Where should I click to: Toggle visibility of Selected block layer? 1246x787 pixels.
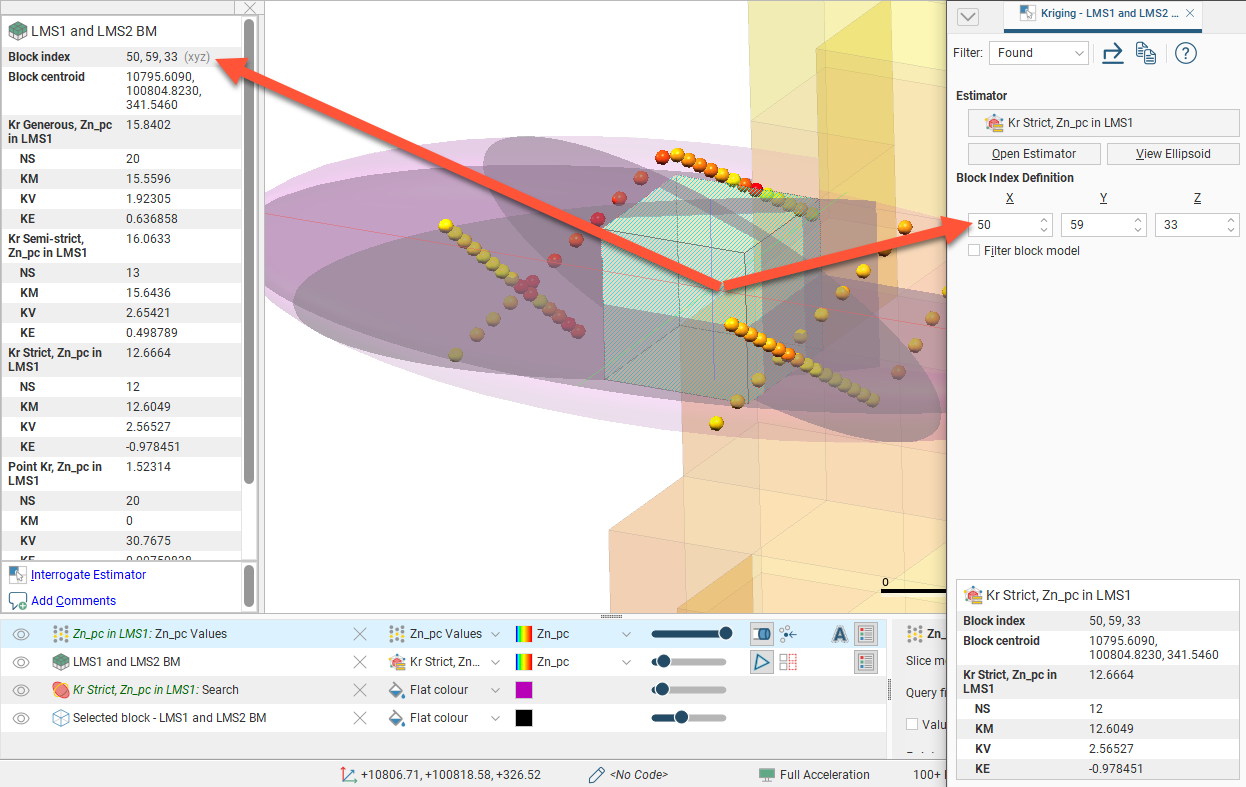20,718
